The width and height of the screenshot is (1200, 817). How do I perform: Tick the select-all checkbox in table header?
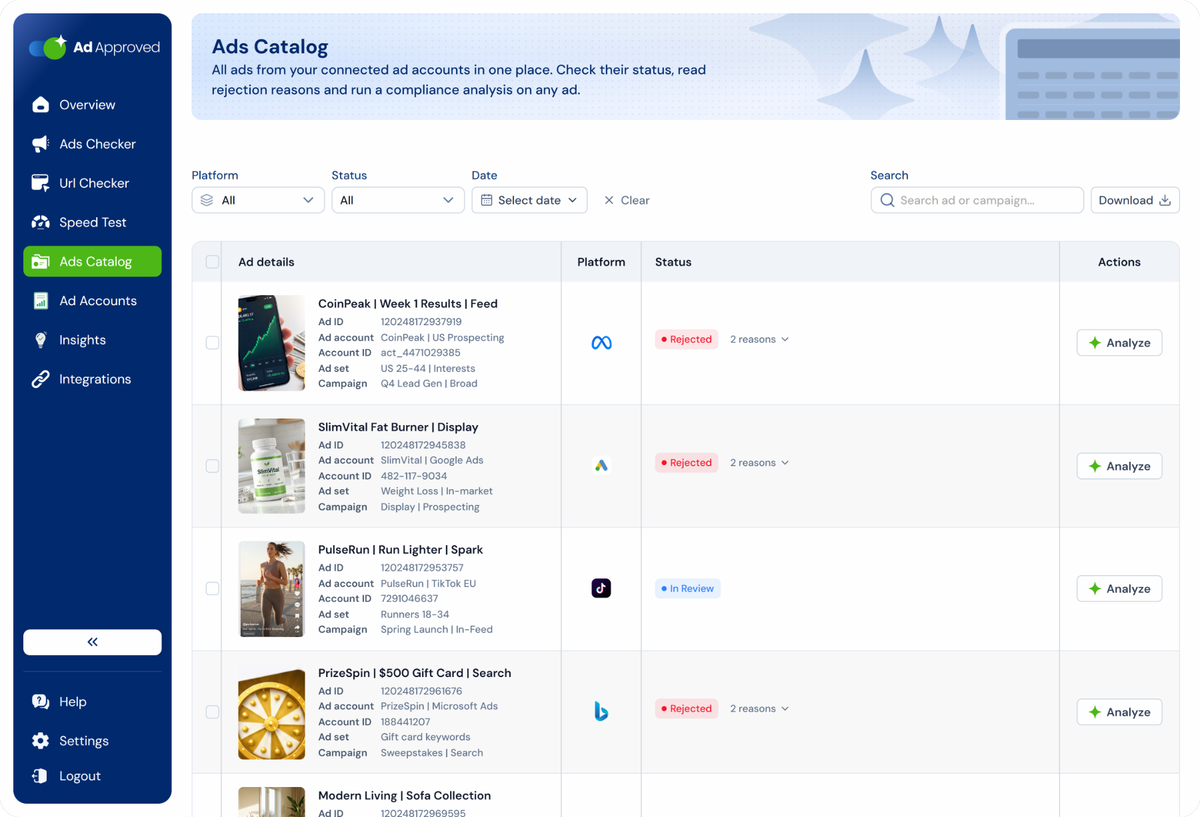[212, 262]
